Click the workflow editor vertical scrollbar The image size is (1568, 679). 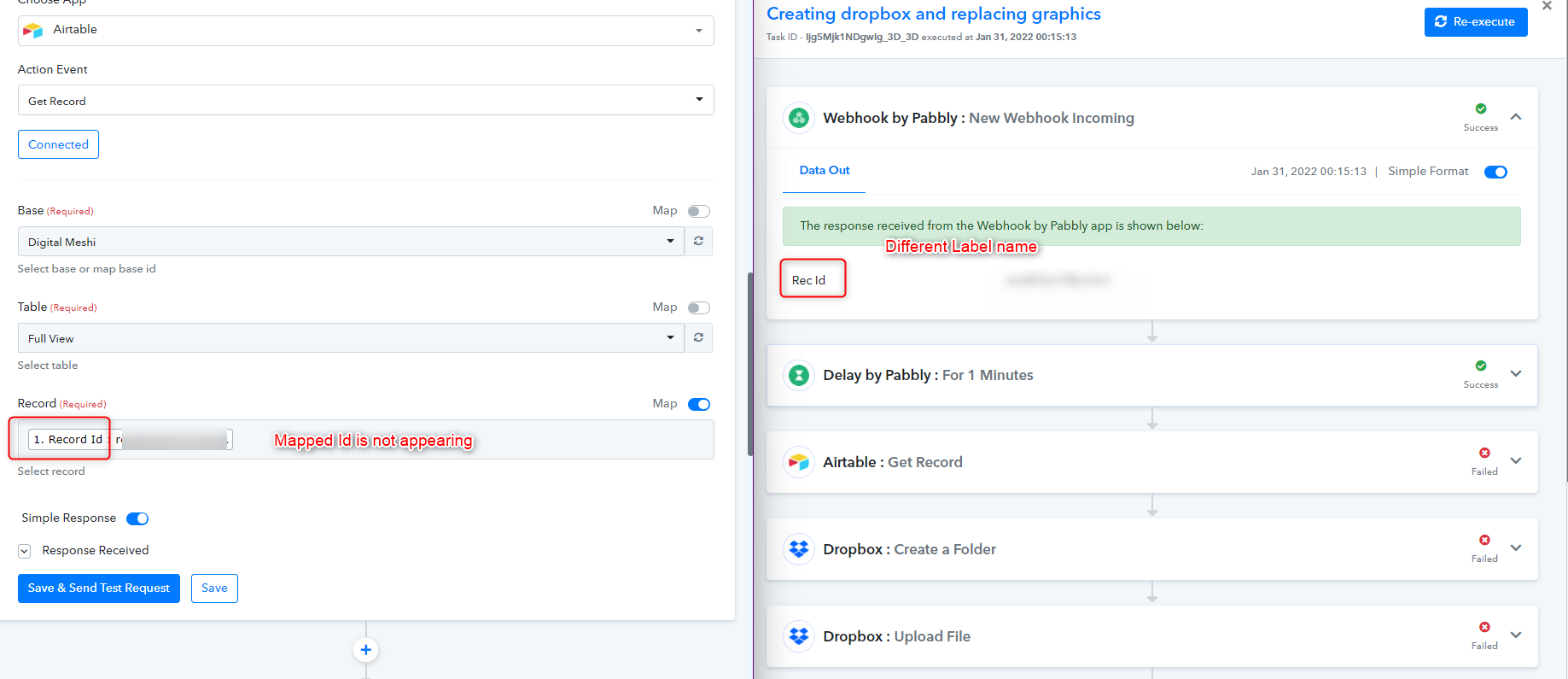click(749, 363)
